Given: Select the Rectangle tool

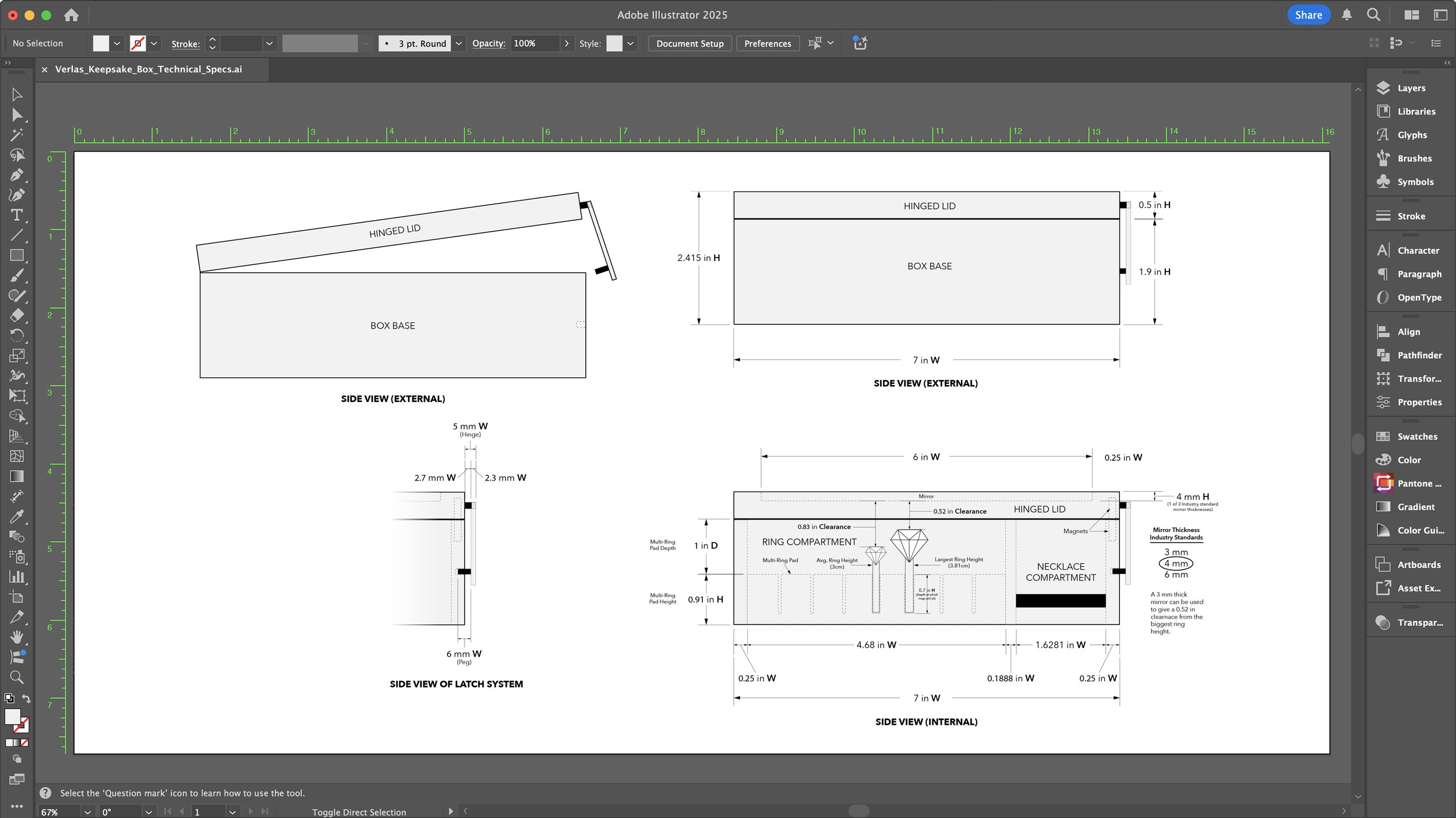Looking at the screenshot, I should pos(17,255).
